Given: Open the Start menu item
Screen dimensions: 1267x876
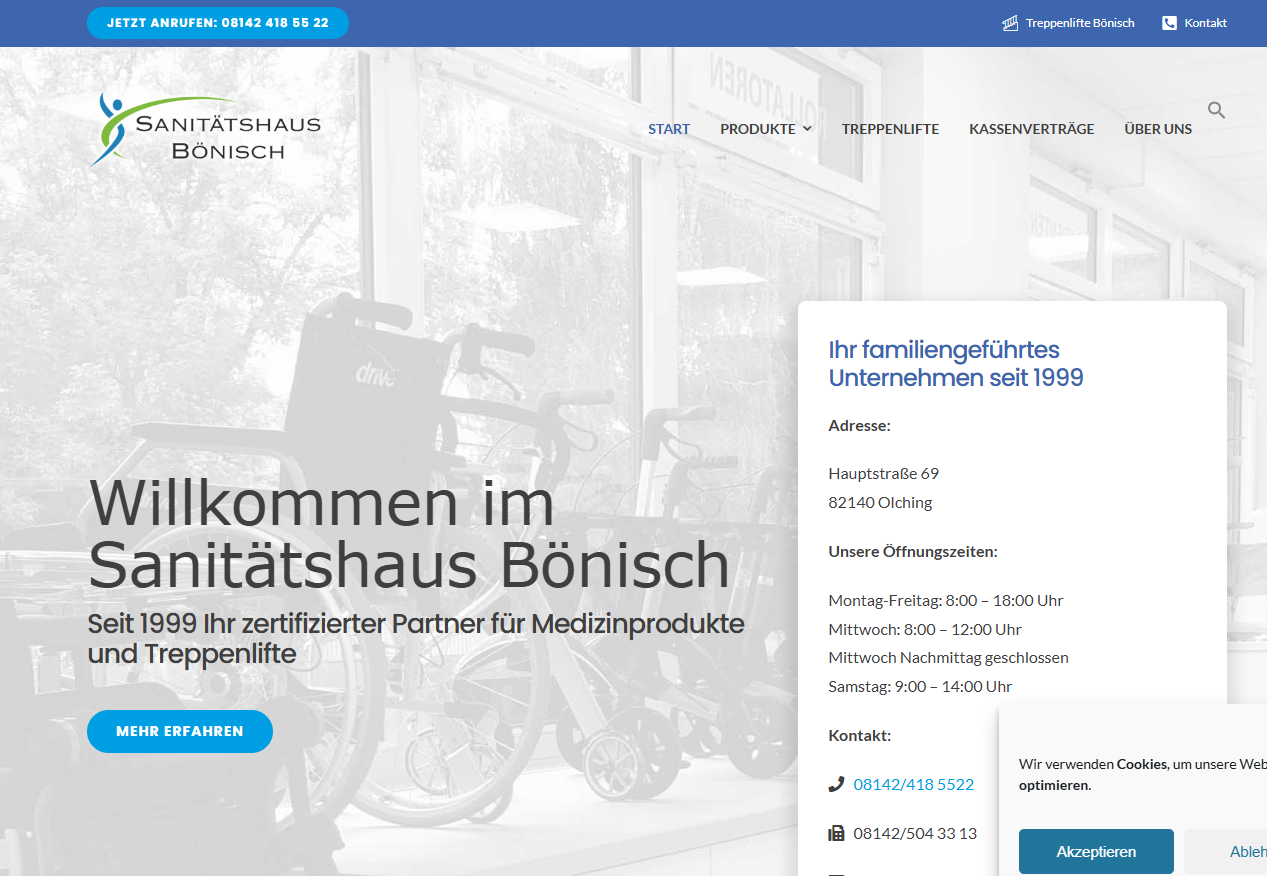Looking at the screenshot, I should tap(669, 129).
